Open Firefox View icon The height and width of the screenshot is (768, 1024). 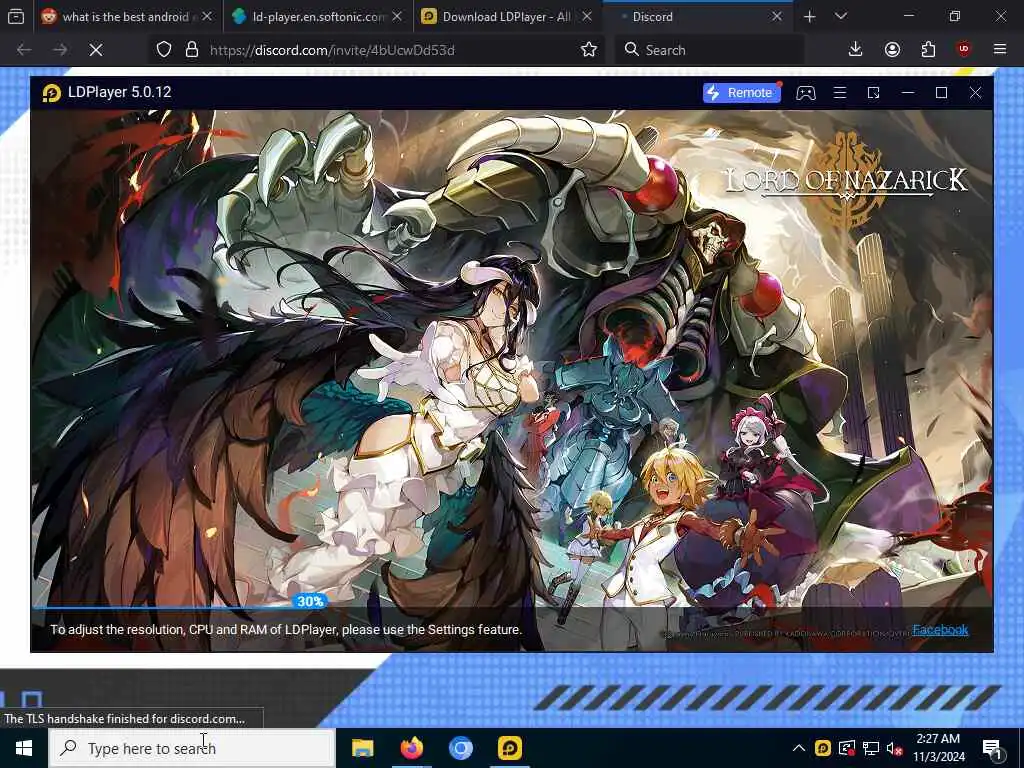tap(16, 16)
